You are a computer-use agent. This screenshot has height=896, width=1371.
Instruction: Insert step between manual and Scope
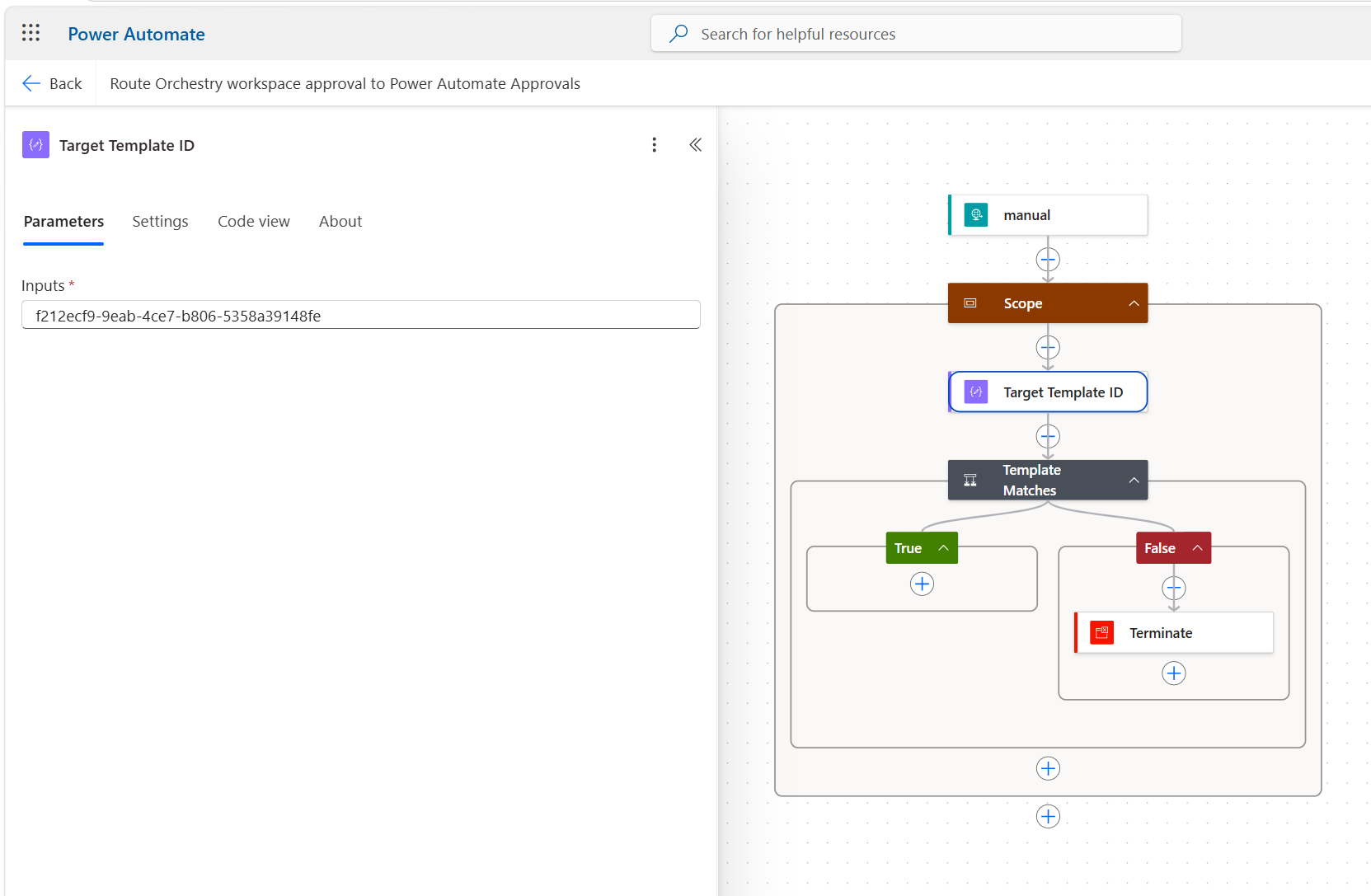1048,260
